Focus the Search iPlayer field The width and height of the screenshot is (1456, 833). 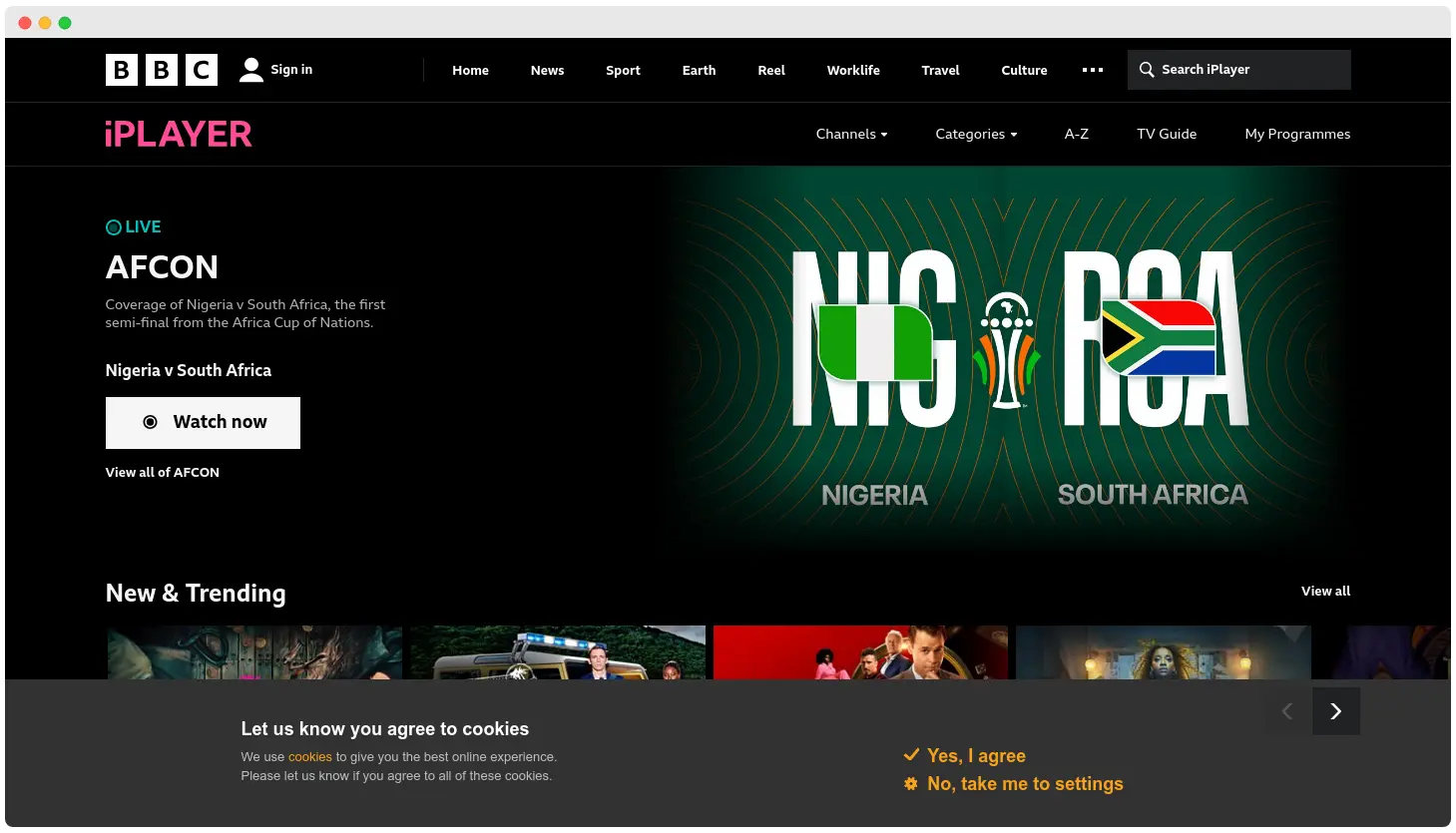[x=1239, y=70]
